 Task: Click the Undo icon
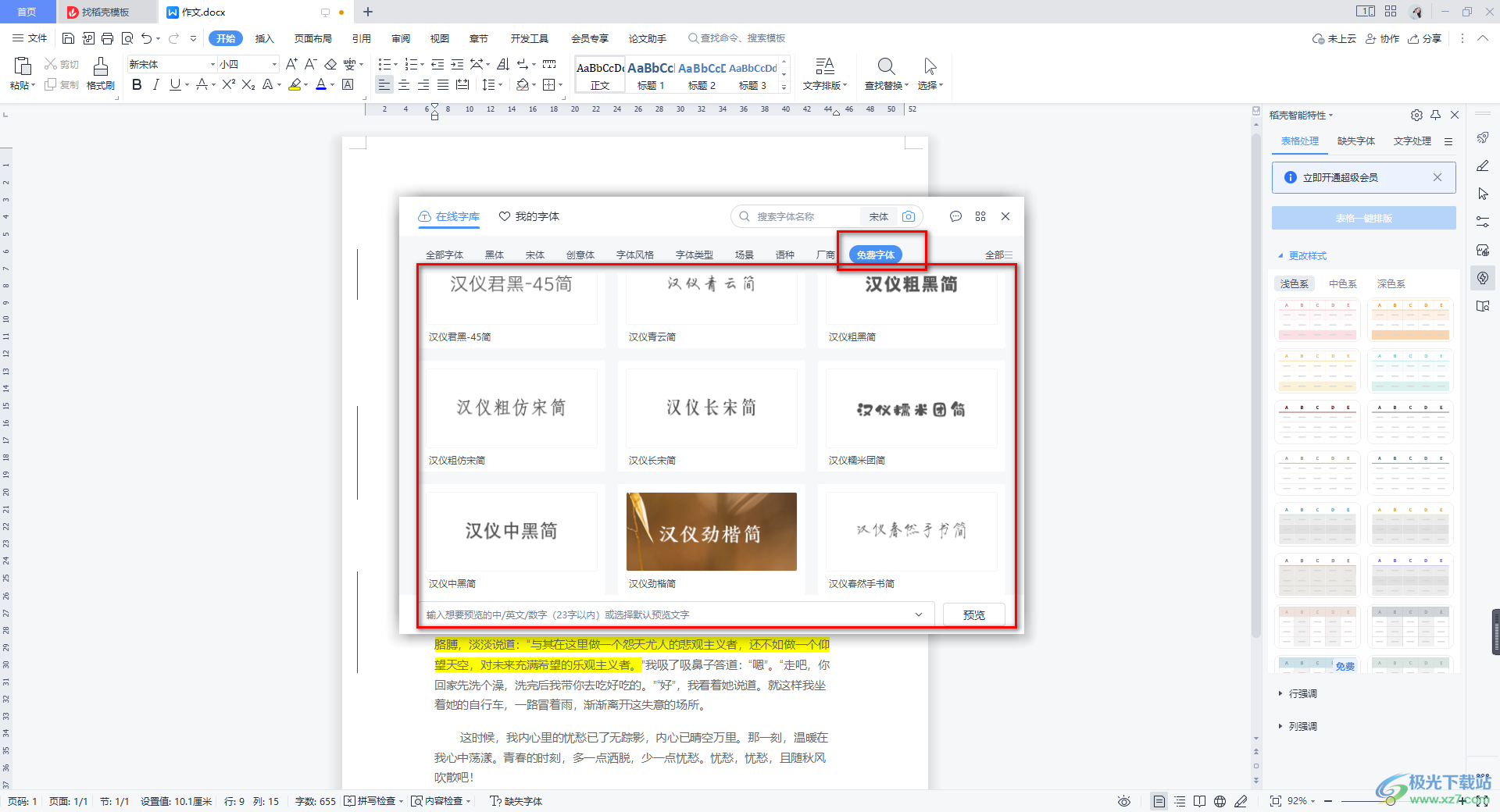[x=146, y=38]
